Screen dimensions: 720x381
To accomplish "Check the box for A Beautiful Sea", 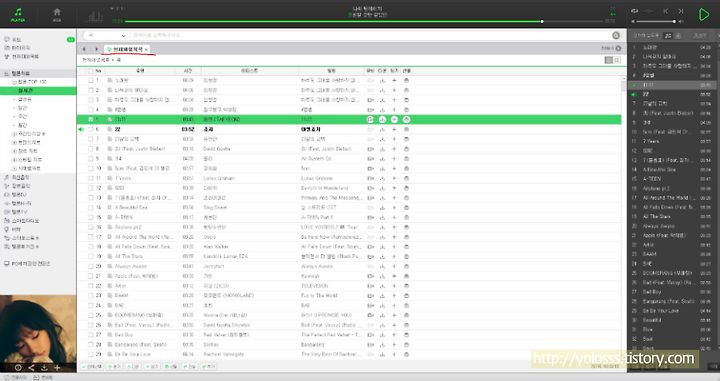I will tap(90, 207).
